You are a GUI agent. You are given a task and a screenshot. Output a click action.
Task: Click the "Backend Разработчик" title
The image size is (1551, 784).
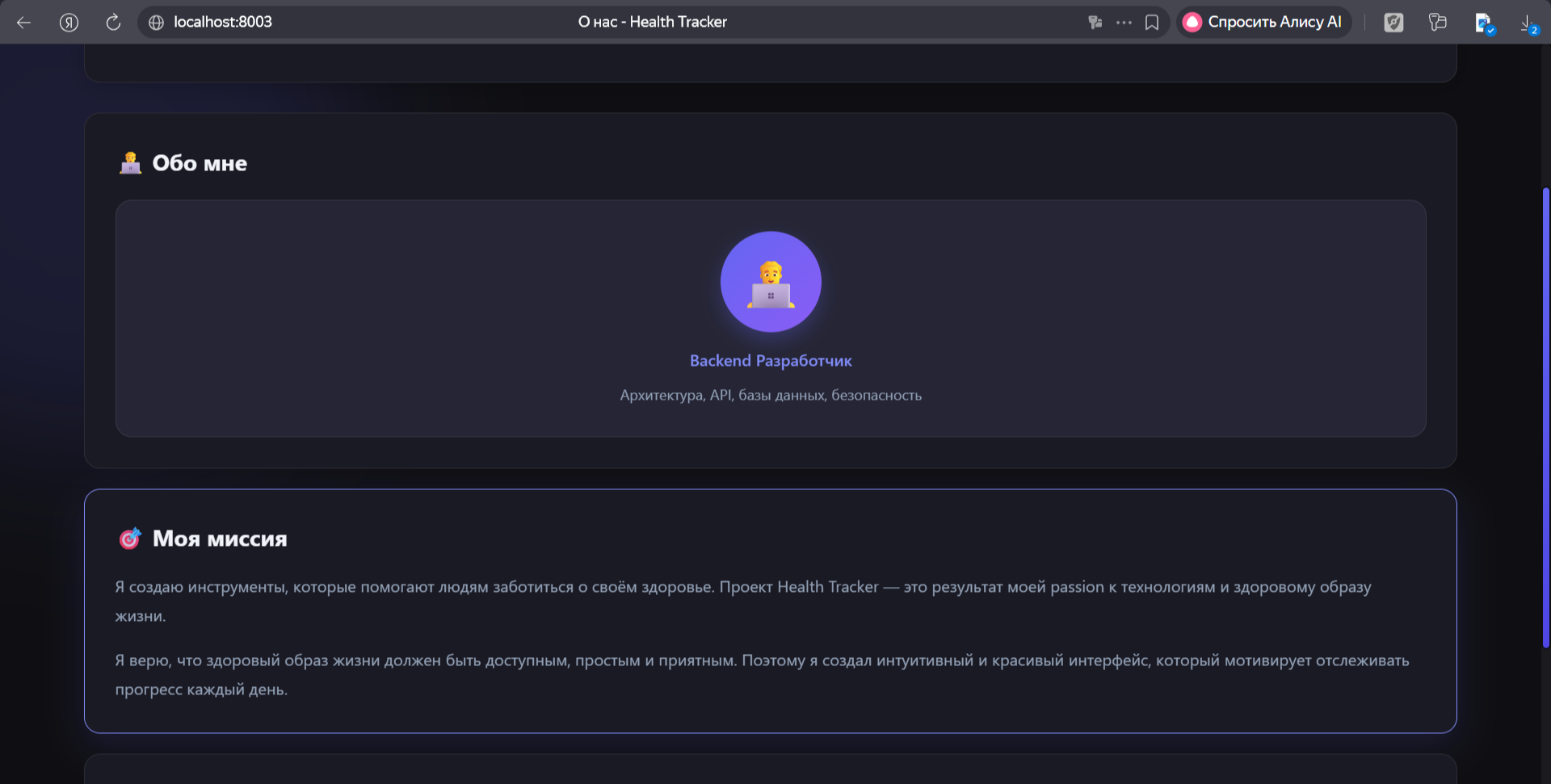click(x=771, y=361)
